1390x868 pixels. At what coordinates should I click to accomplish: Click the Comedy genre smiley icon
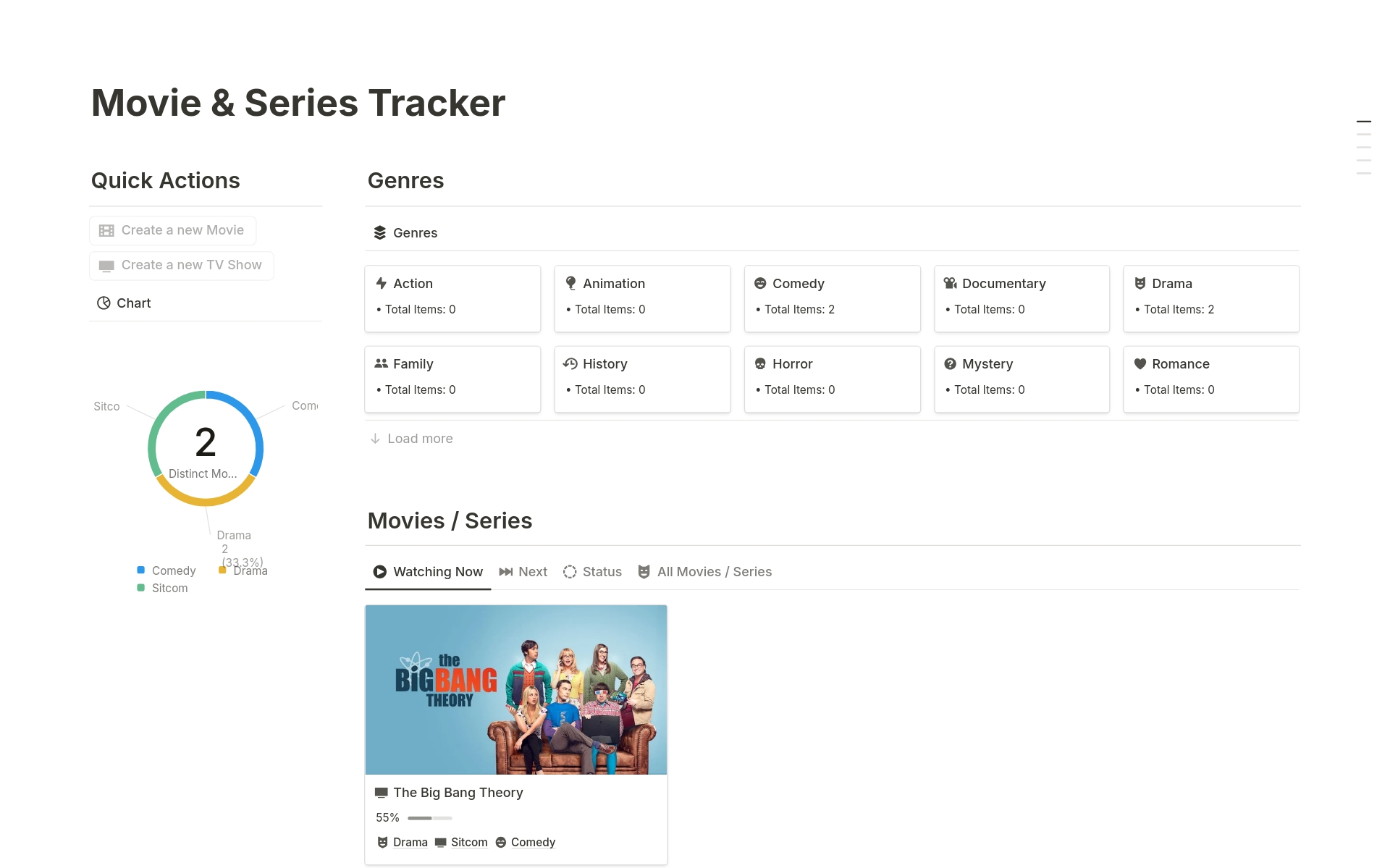(x=760, y=283)
